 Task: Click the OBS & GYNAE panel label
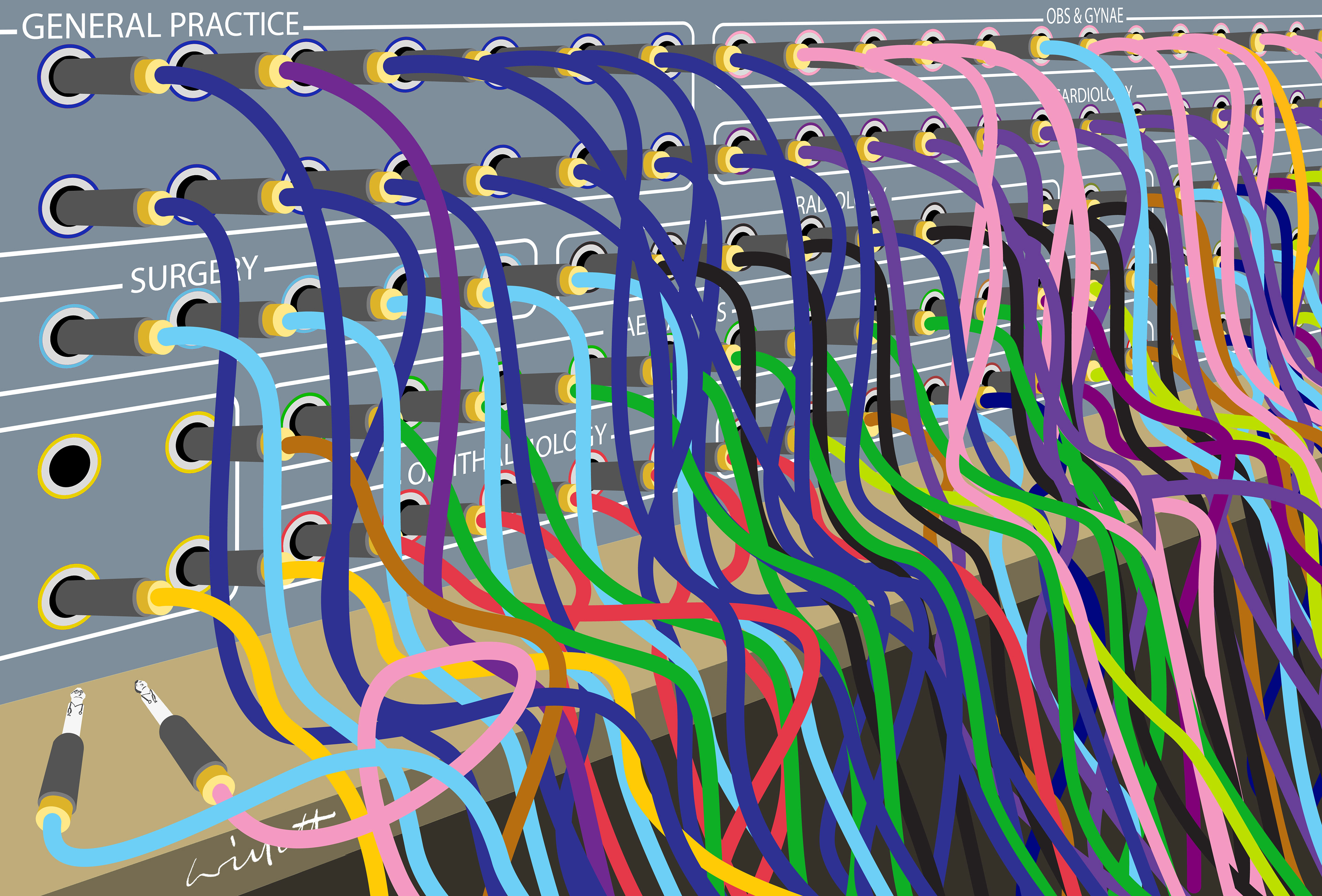click(1085, 16)
